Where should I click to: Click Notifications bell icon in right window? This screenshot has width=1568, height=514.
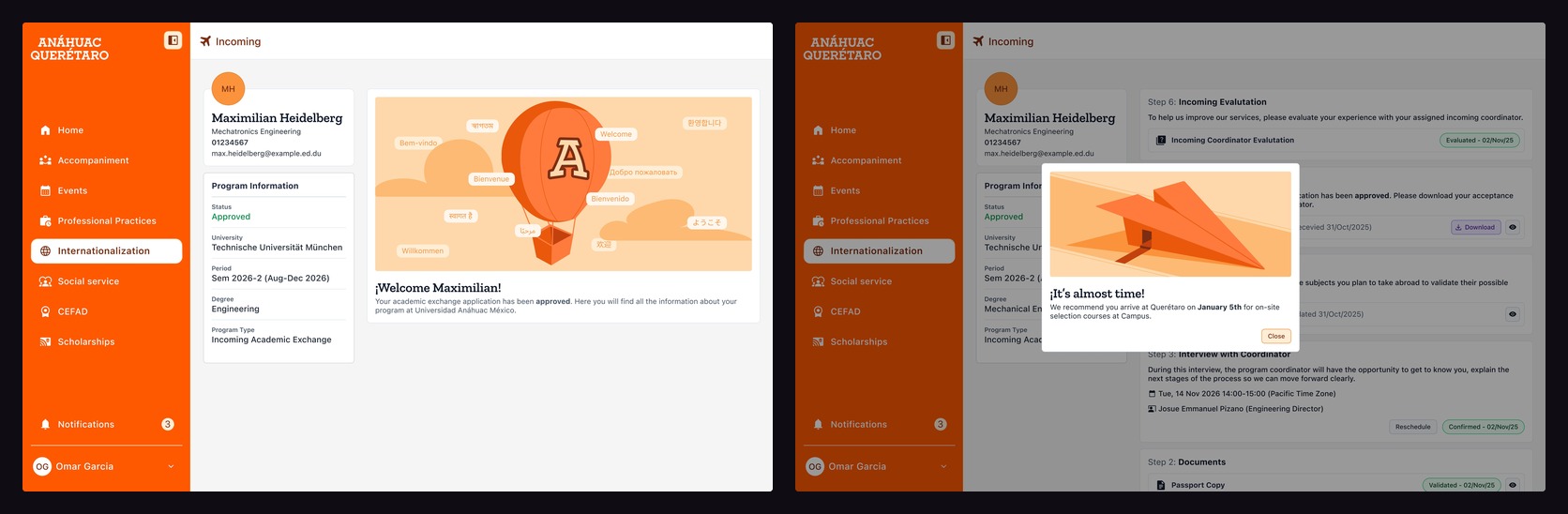pyautogui.click(x=818, y=424)
